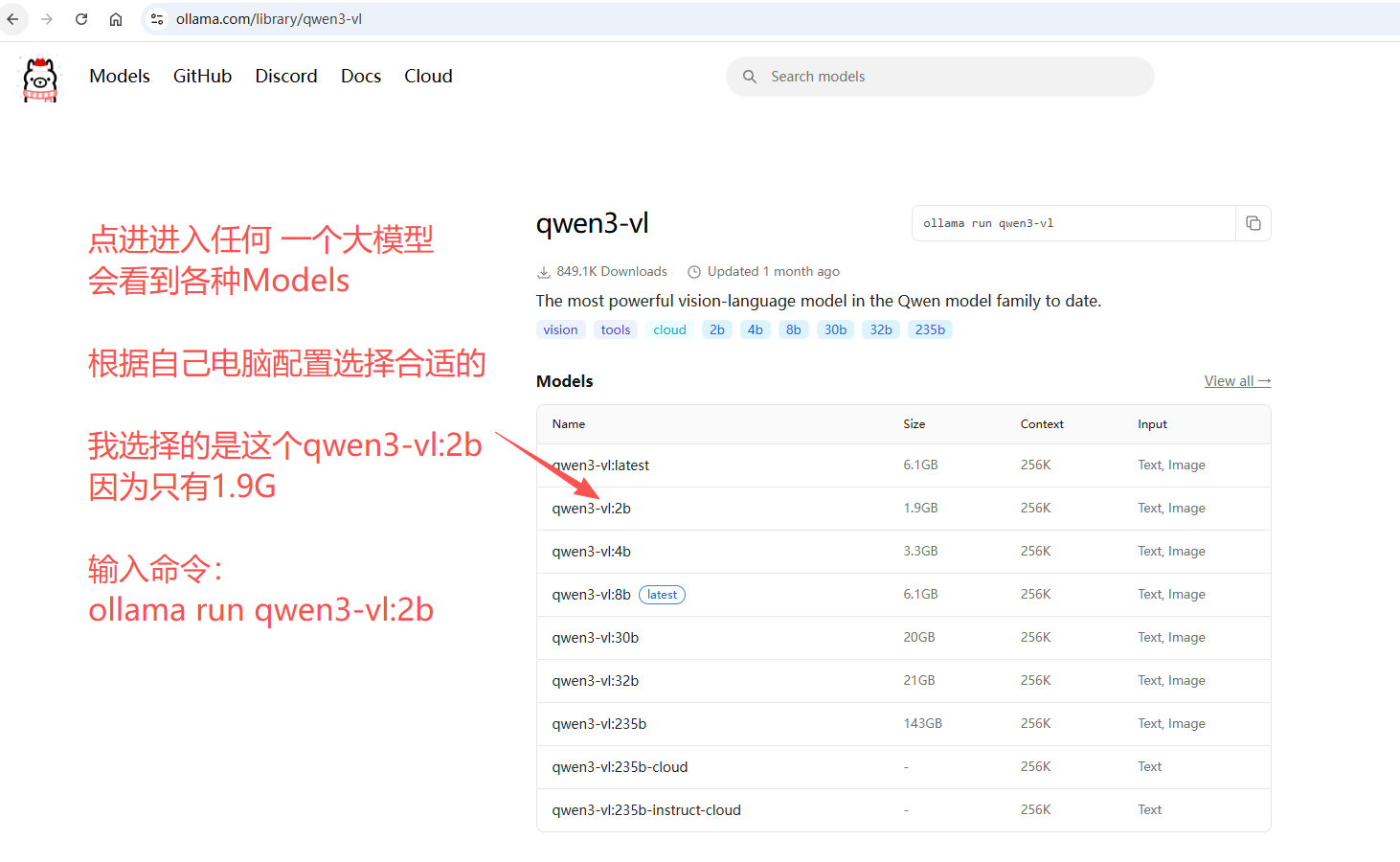Click the Input column header
Screen dimensions: 1400x862
coord(1152,424)
